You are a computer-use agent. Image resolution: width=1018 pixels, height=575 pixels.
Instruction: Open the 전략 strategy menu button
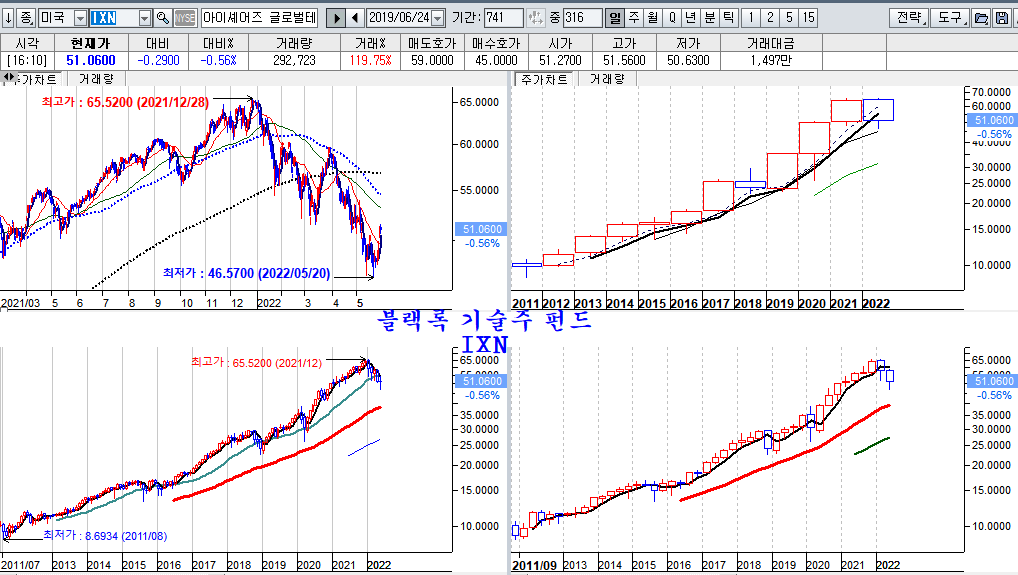(x=908, y=18)
